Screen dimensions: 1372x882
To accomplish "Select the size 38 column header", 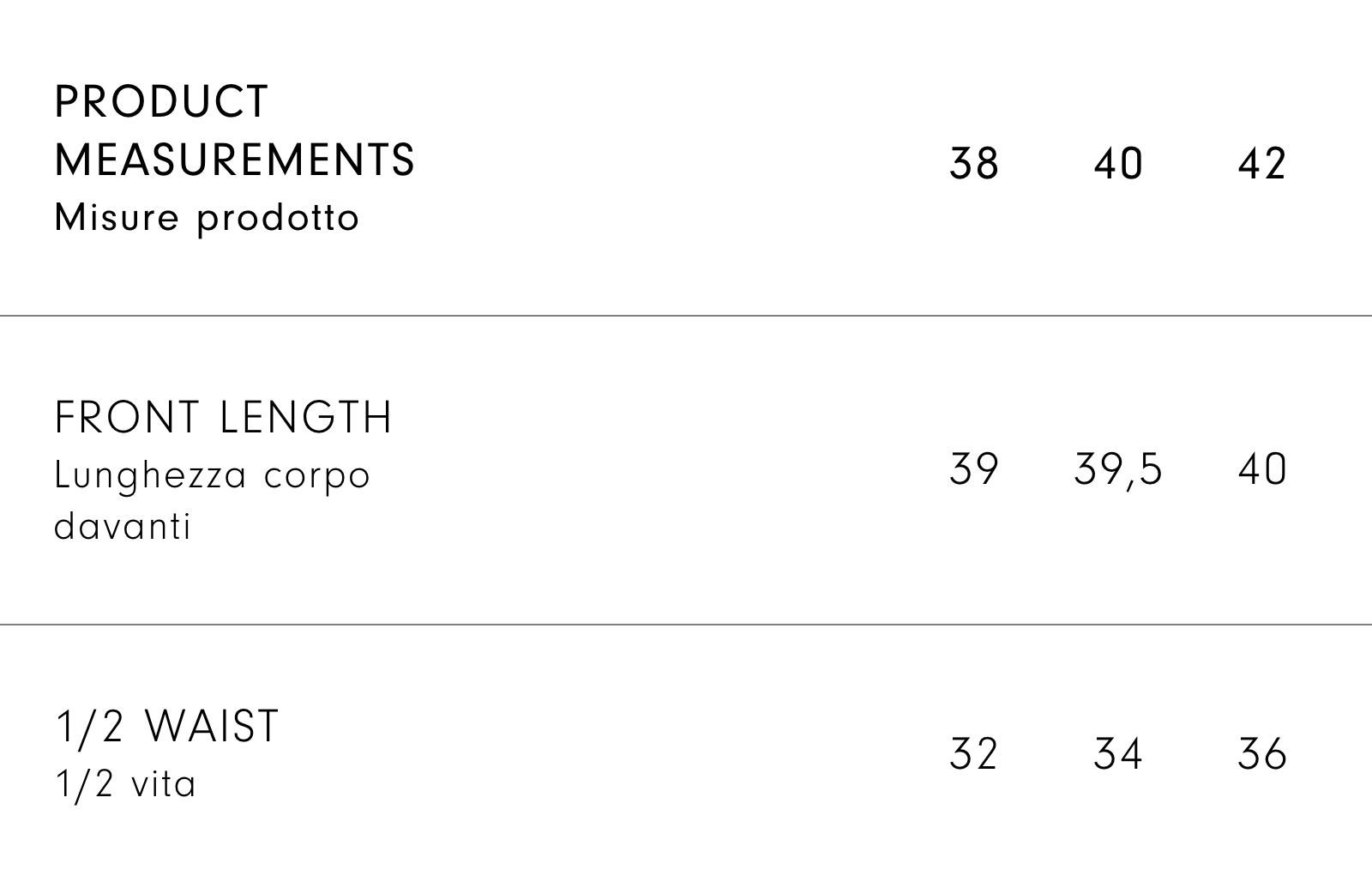I will 974,164.
